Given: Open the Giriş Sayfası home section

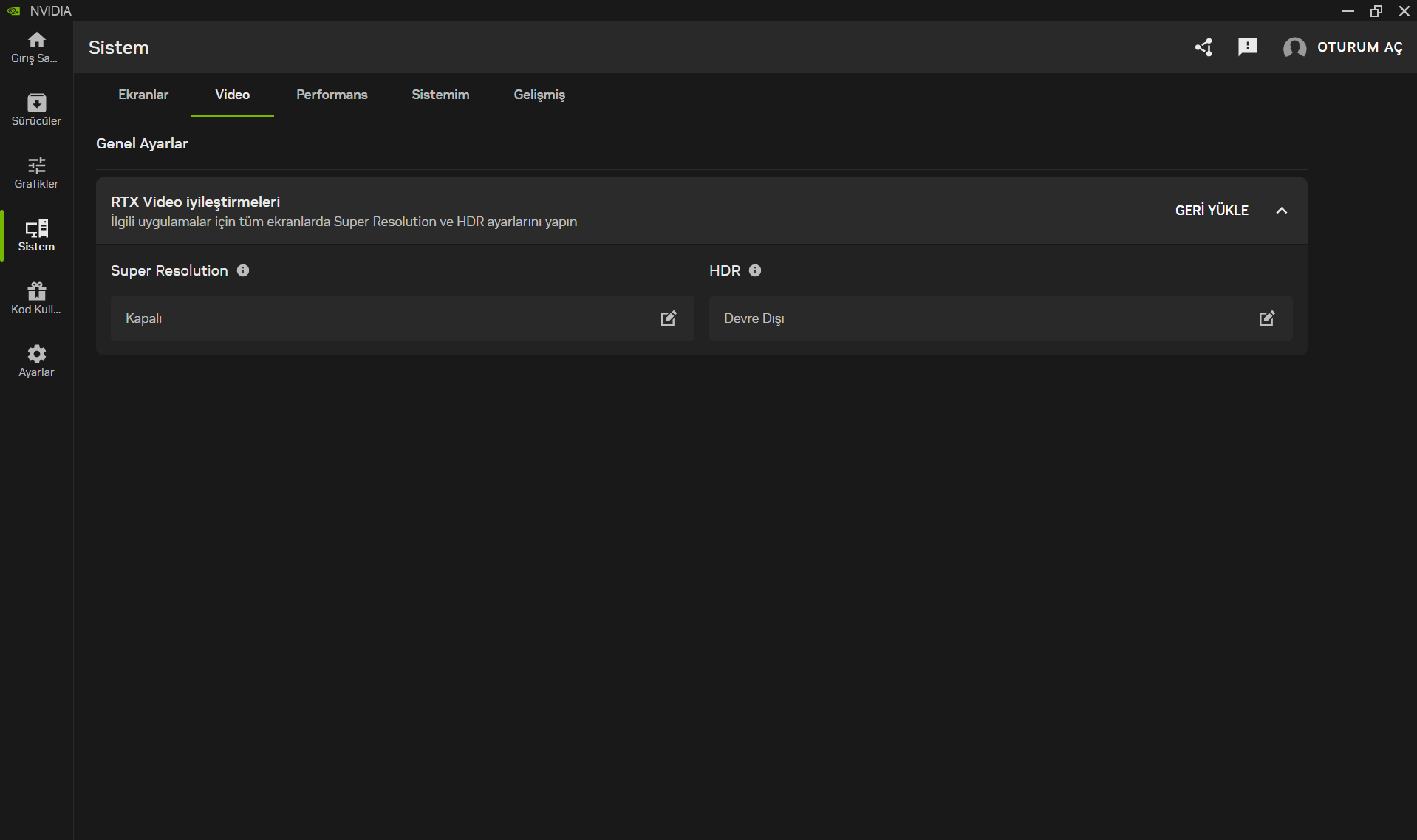Looking at the screenshot, I should click(x=36, y=47).
